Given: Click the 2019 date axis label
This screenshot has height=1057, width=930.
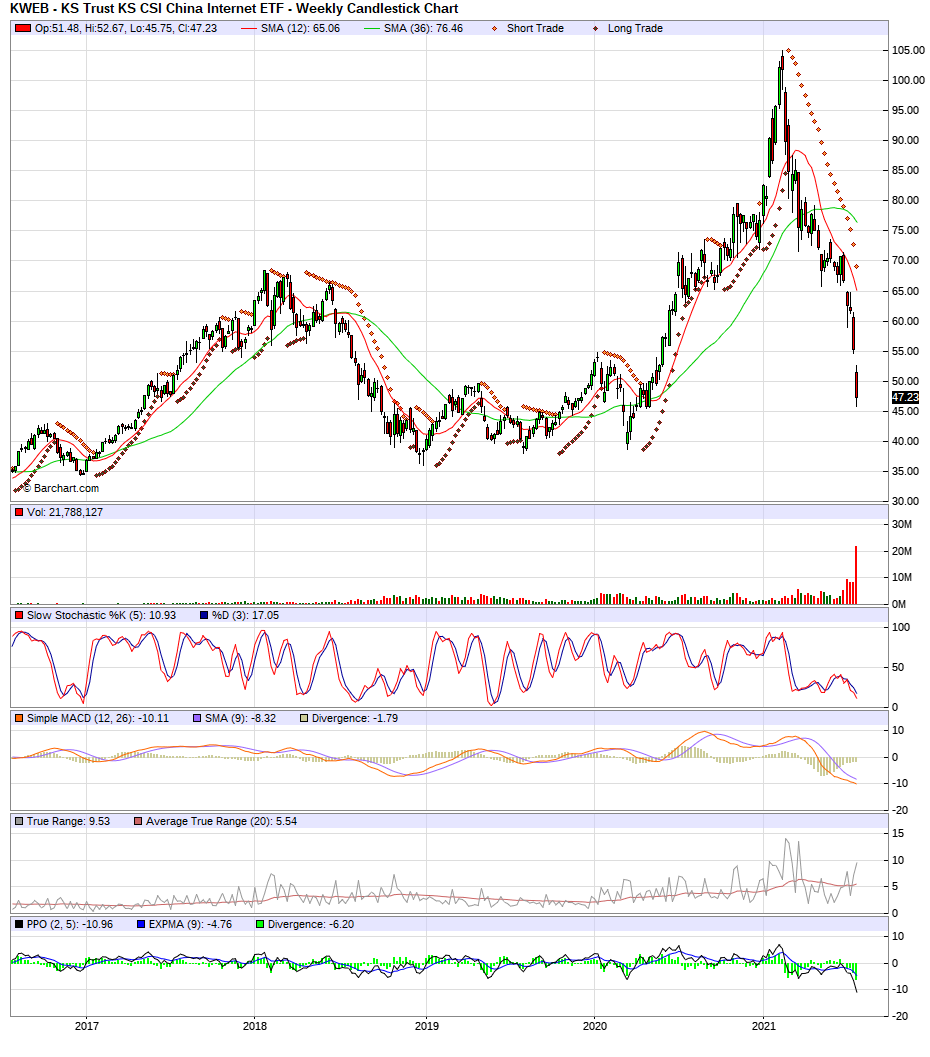Looking at the screenshot, I should click(x=426, y=1026).
